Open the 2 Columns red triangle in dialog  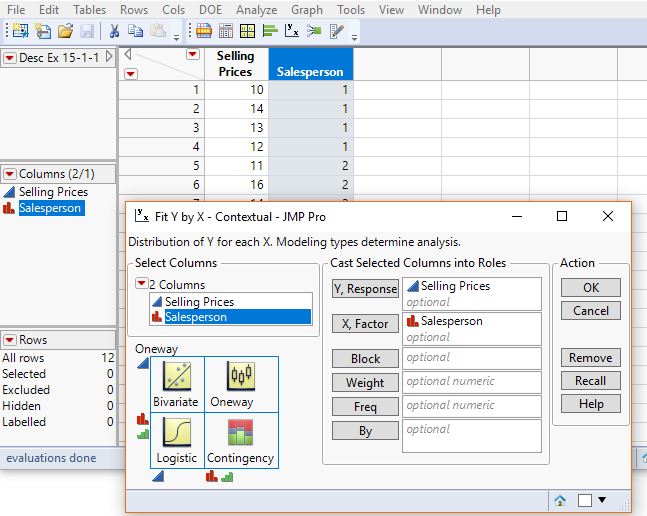click(142, 283)
